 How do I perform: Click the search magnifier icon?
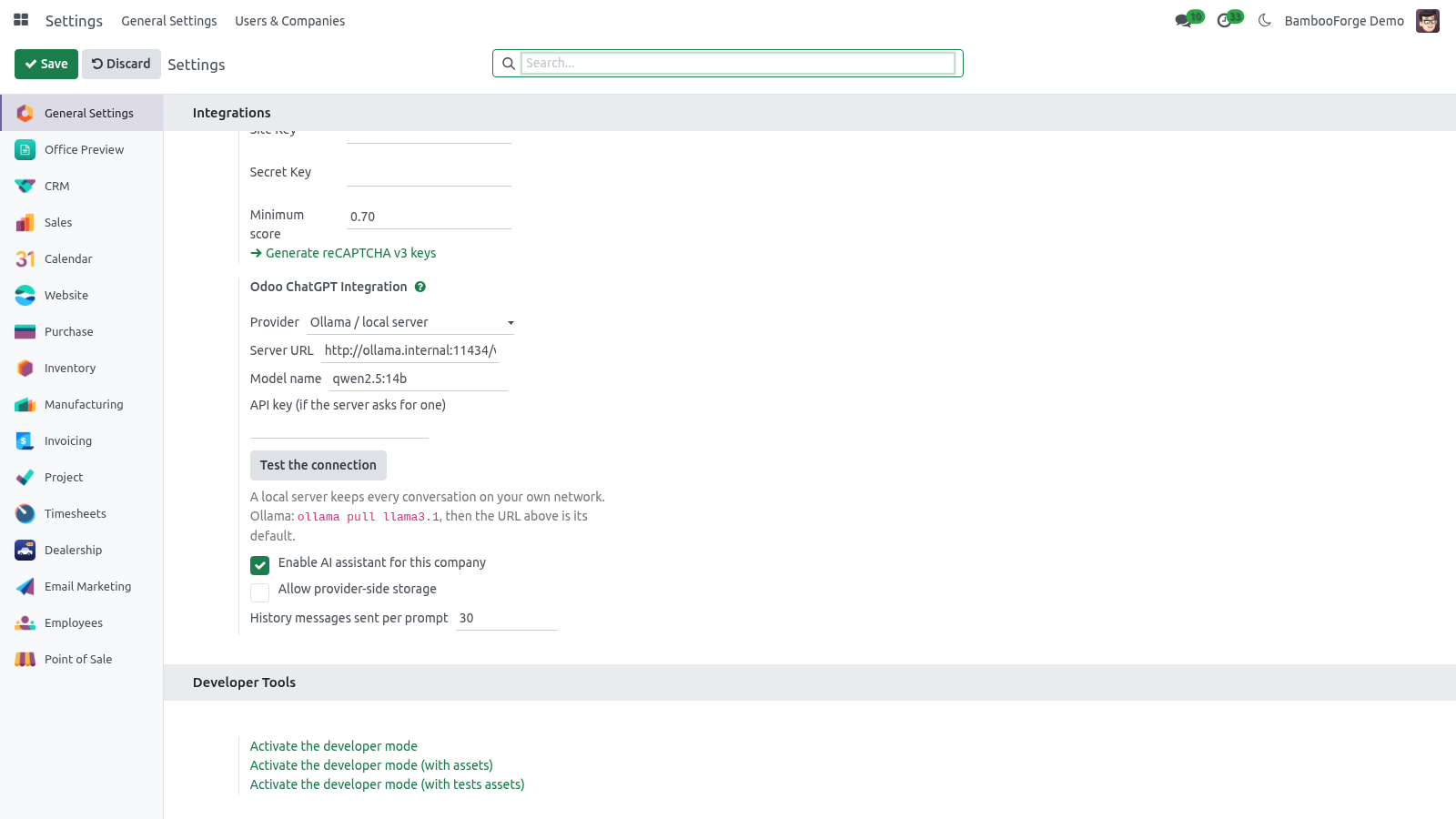(x=509, y=64)
